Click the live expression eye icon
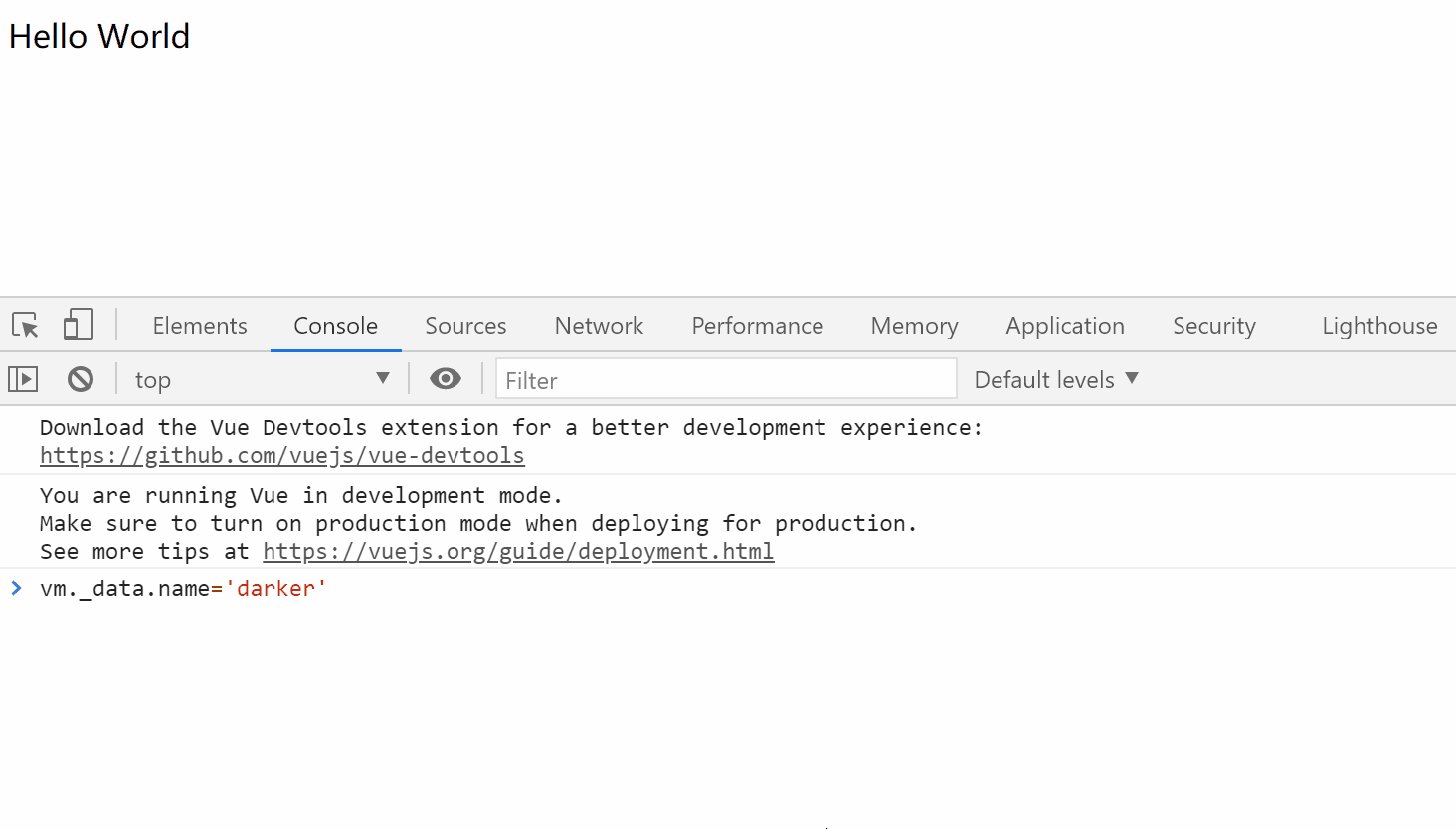Image resolution: width=1456 pixels, height=829 pixels. pos(446,379)
